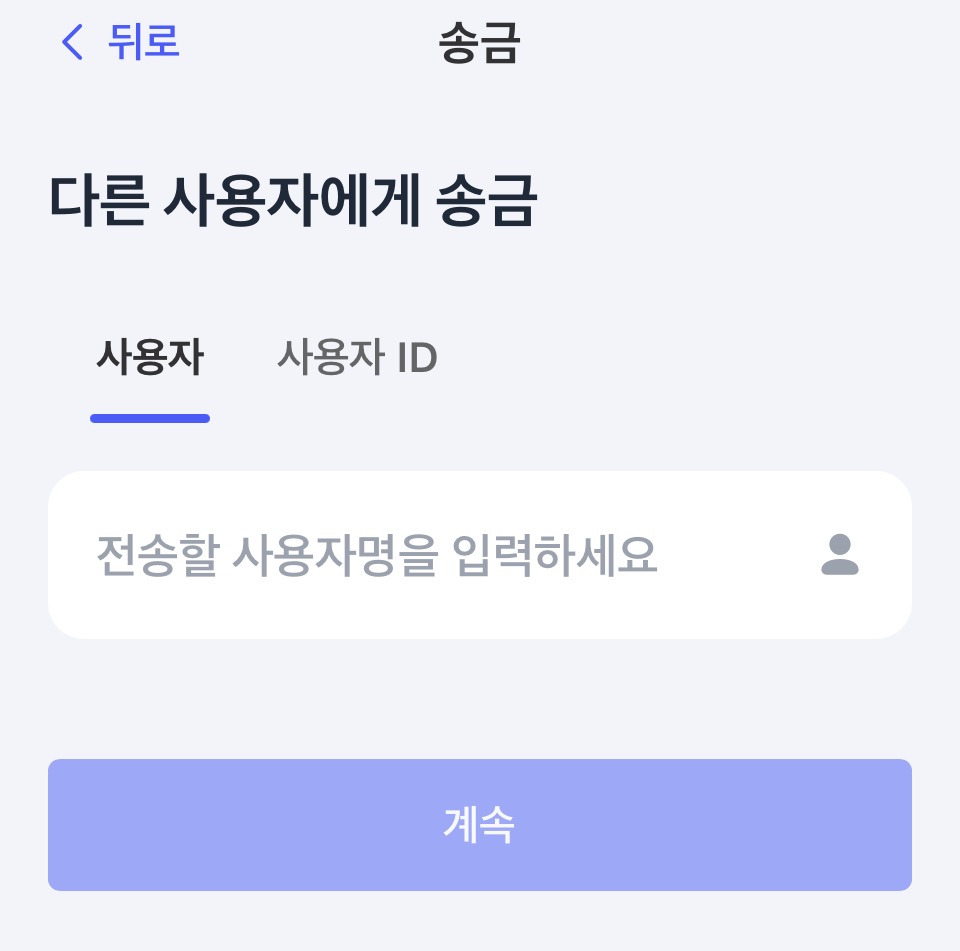The width and height of the screenshot is (960, 951).
Task: Click the 송금 screen title
Action: pos(478,45)
